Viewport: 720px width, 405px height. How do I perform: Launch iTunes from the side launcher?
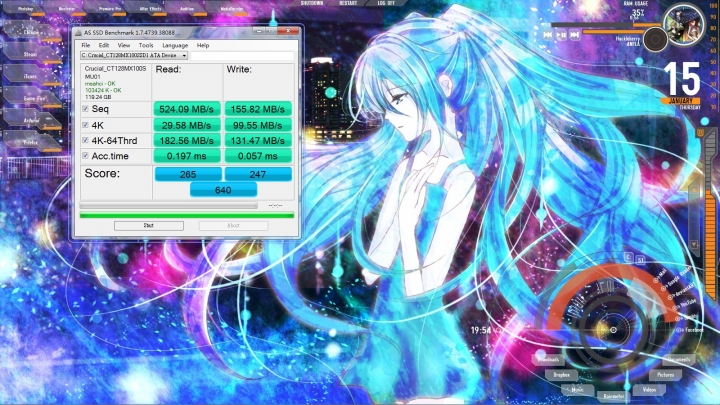click(x=31, y=76)
